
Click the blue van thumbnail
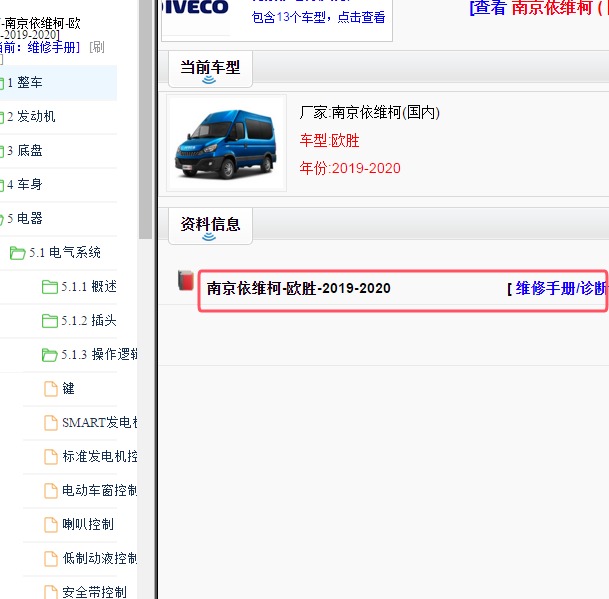[x=226, y=143]
